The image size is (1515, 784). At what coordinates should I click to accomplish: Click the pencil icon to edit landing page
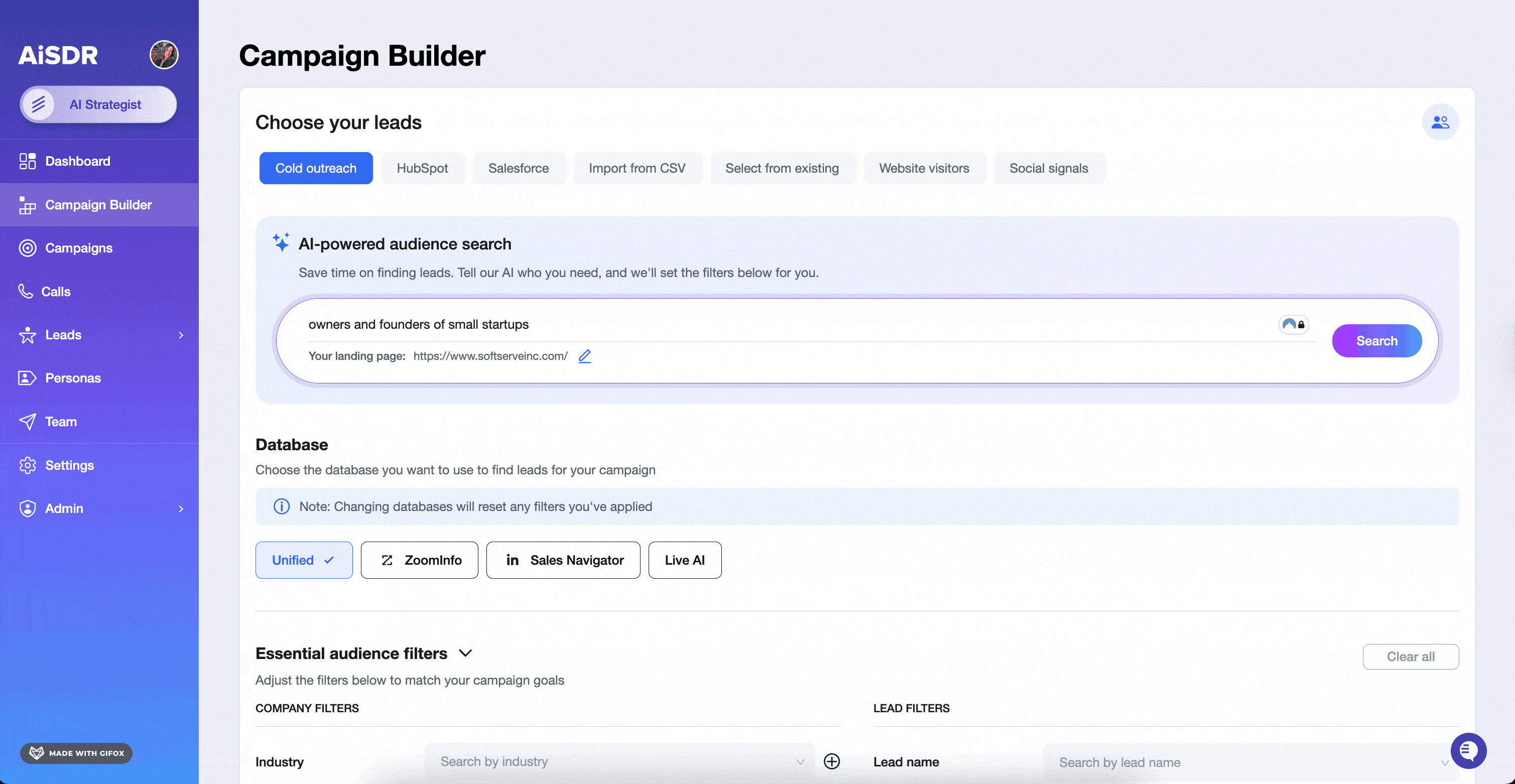pyautogui.click(x=585, y=356)
